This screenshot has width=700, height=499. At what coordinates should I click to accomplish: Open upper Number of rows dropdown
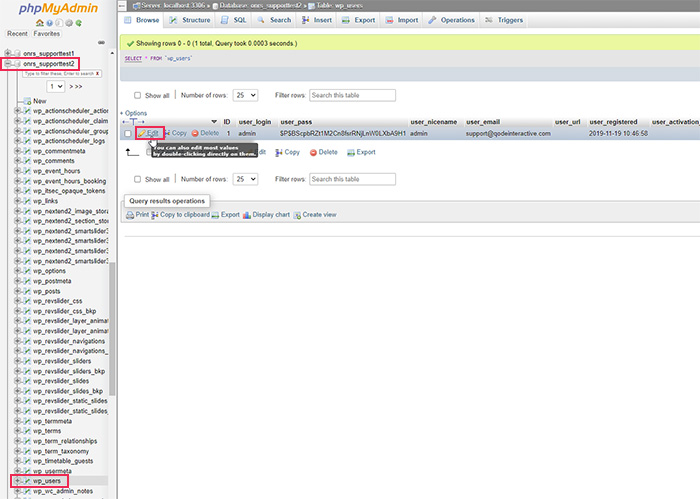pos(246,95)
